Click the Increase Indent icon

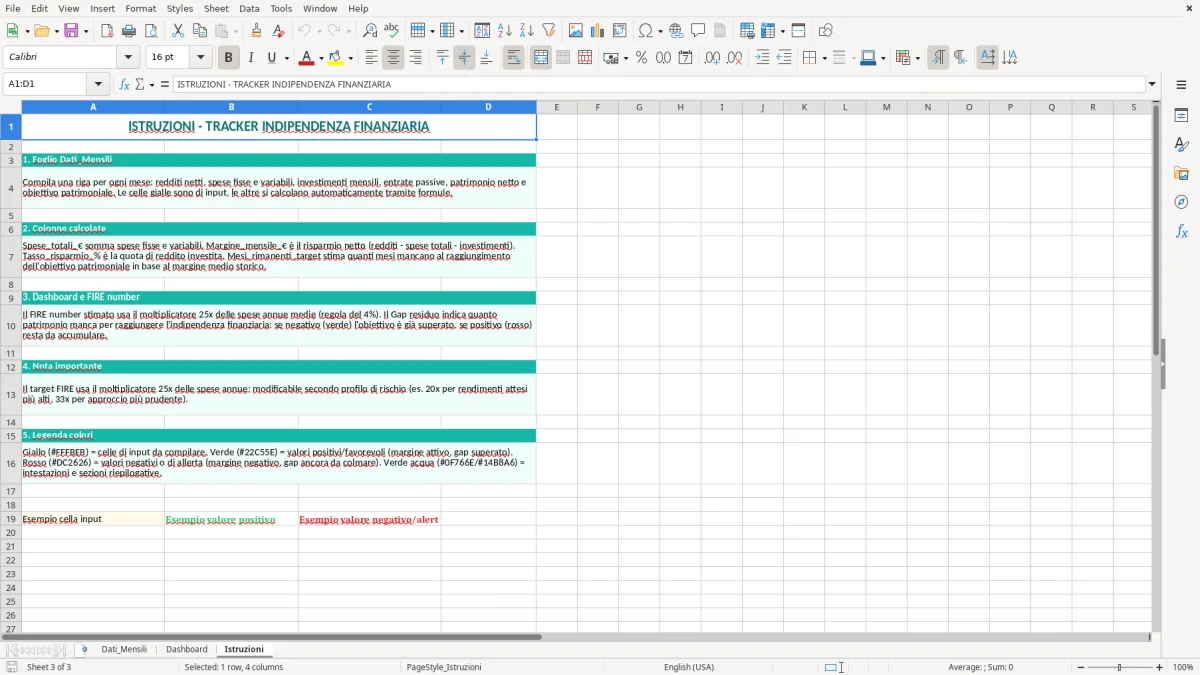coord(762,58)
